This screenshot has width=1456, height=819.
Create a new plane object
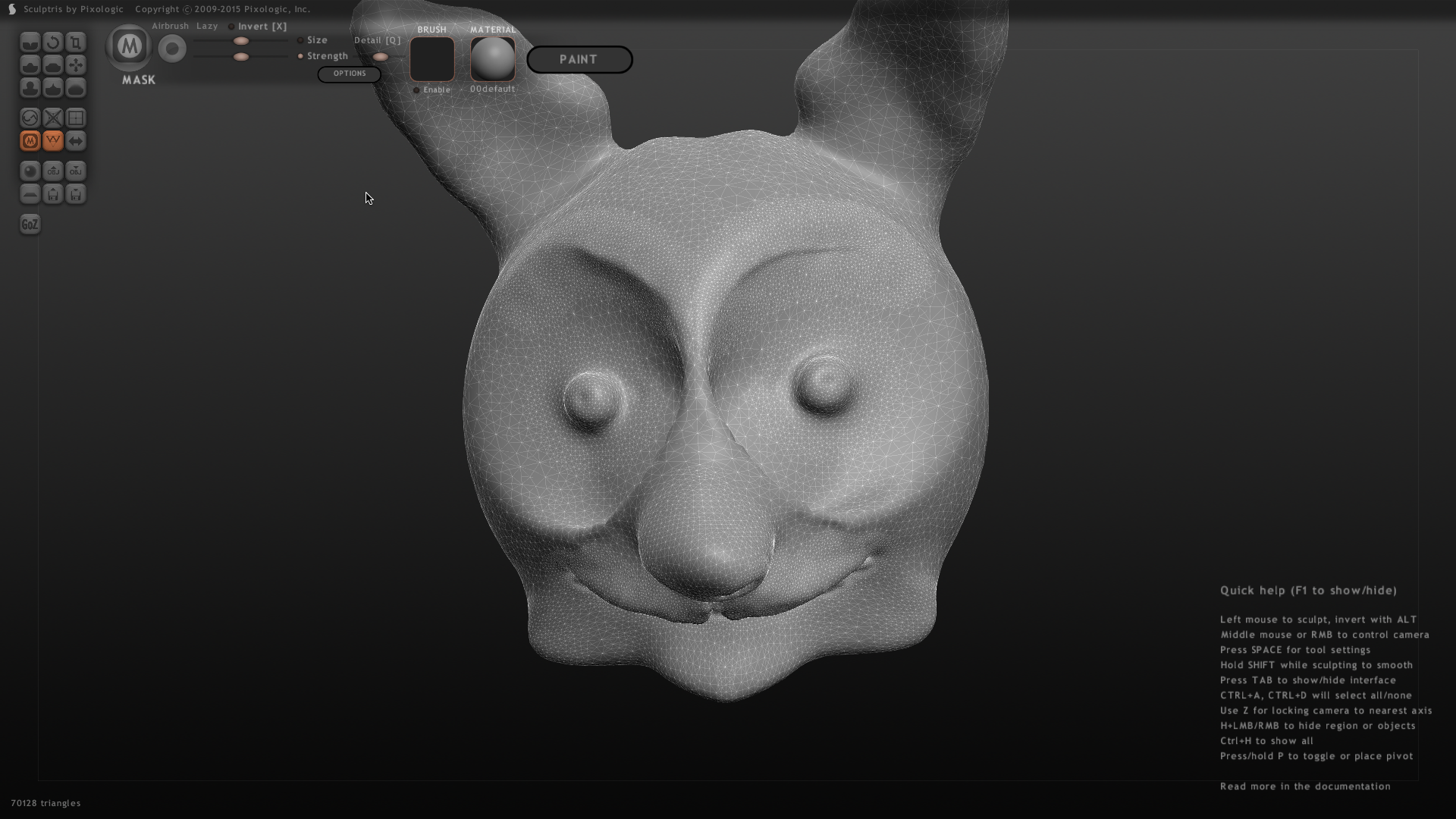30,194
